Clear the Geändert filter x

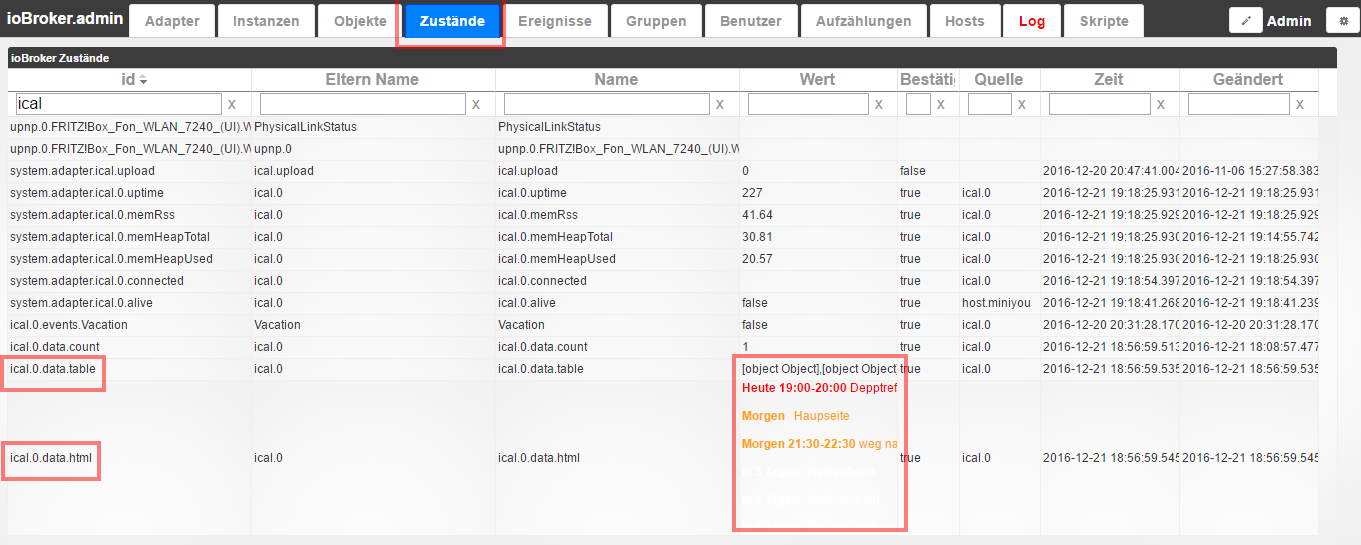point(1300,104)
